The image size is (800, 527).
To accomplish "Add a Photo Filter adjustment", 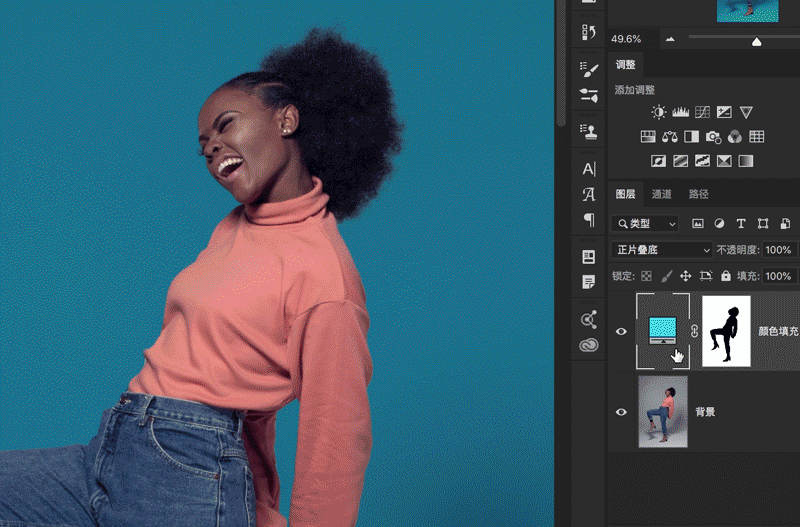I will coord(713,137).
